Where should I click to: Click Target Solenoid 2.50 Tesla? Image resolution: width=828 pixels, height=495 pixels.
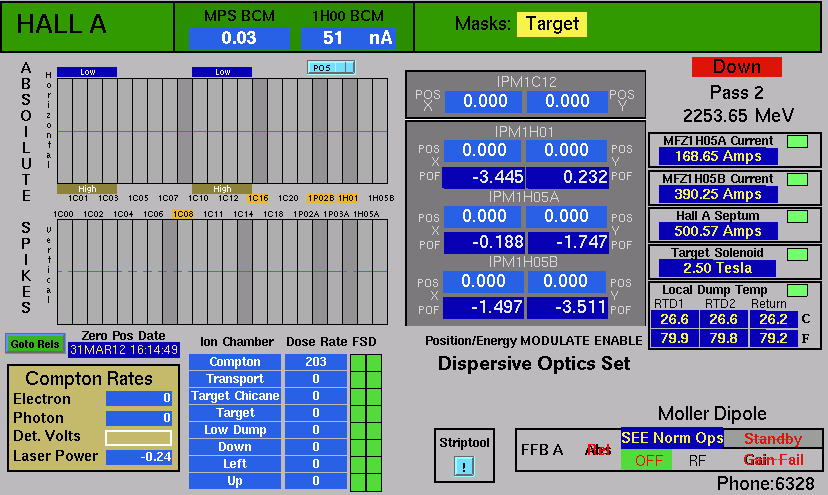[717, 268]
